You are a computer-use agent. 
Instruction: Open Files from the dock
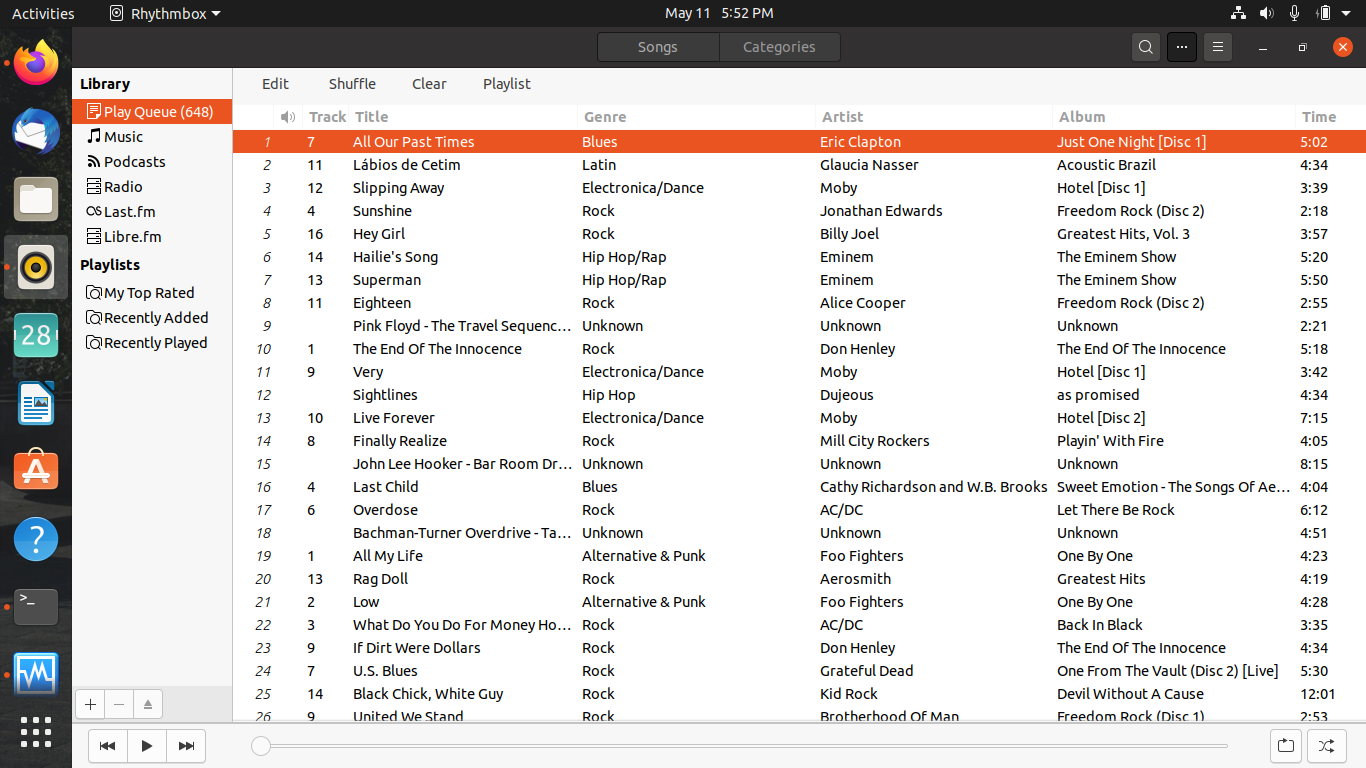pyautogui.click(x=36, y=199)
